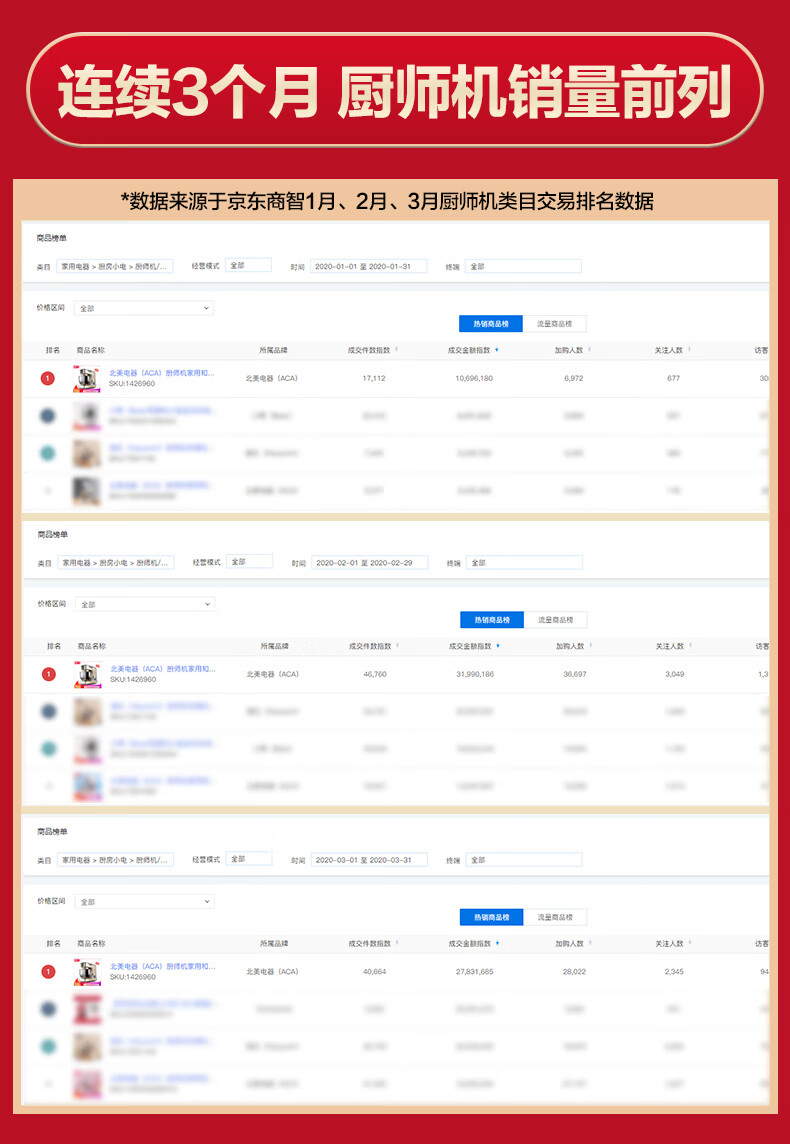
Task: Open 北美电器 (ACA) 厨师机 link in January list
Action: tap(162, 373)
